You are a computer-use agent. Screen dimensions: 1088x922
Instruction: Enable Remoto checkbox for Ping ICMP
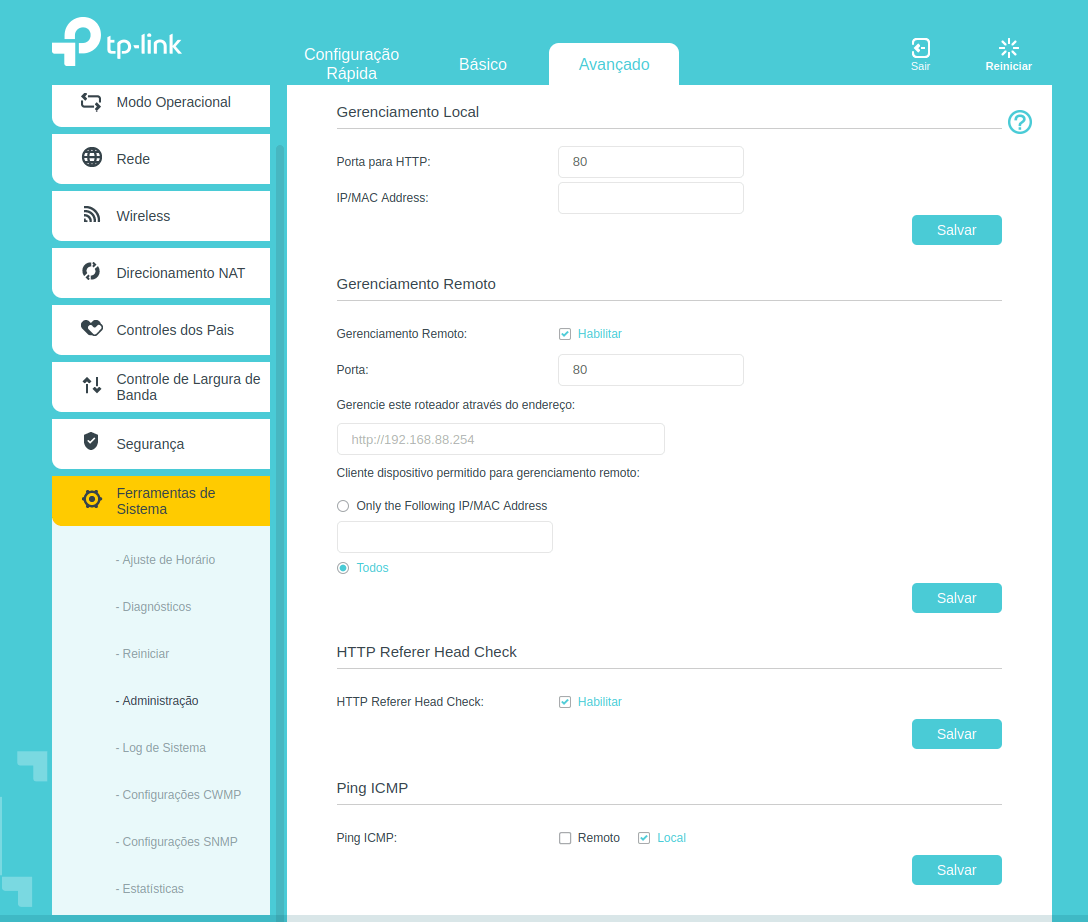(x=565, y=838)
